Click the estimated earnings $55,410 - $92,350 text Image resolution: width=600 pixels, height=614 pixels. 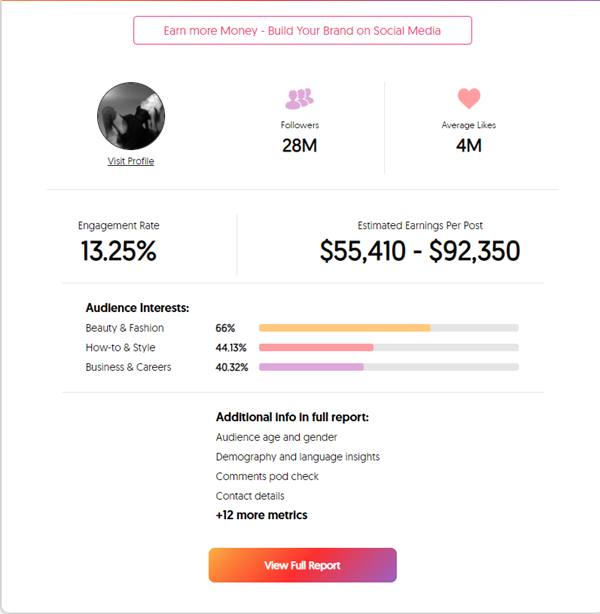click(420, 251)
